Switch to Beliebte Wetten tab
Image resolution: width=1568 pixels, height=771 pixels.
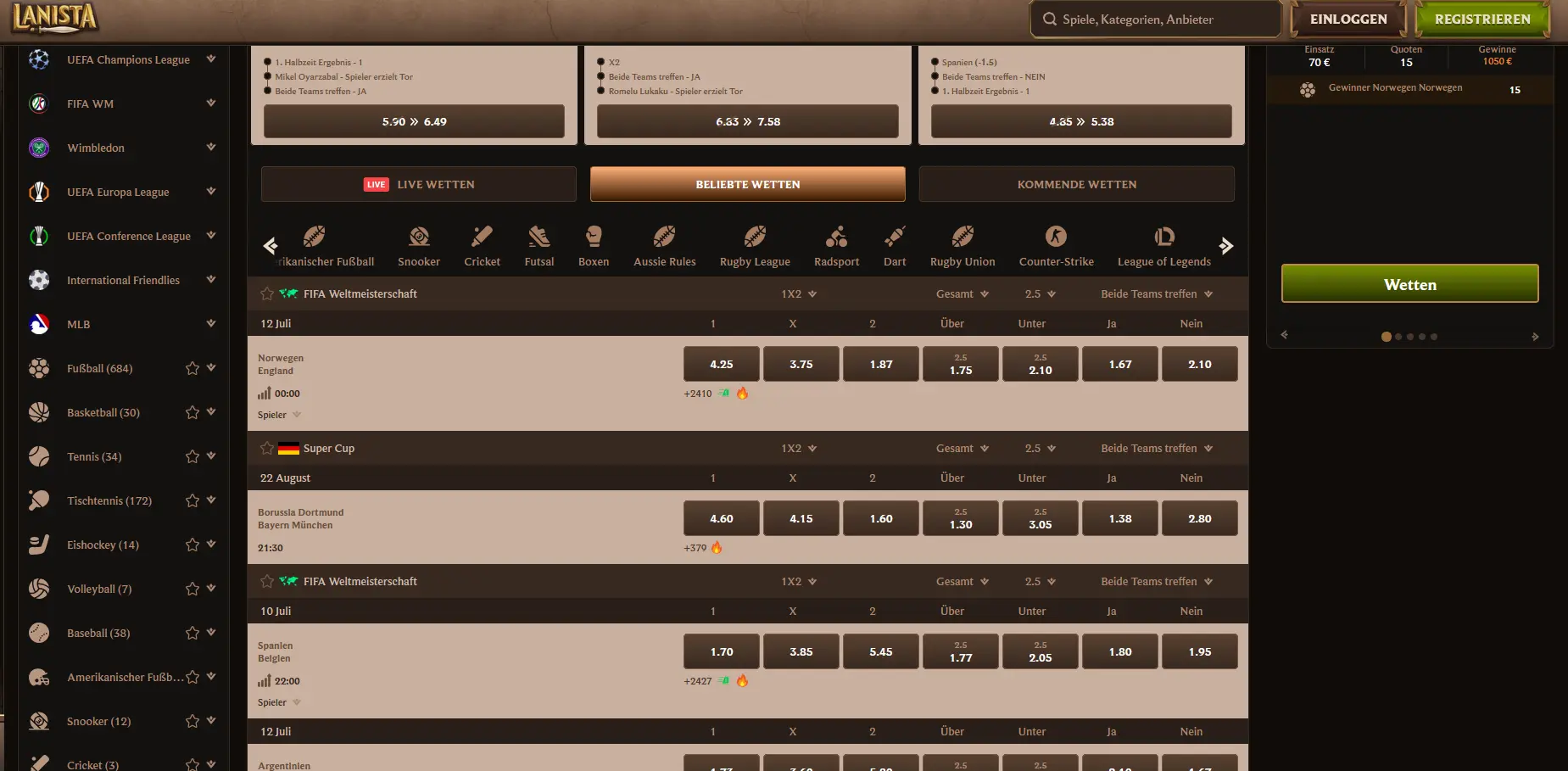748,184
